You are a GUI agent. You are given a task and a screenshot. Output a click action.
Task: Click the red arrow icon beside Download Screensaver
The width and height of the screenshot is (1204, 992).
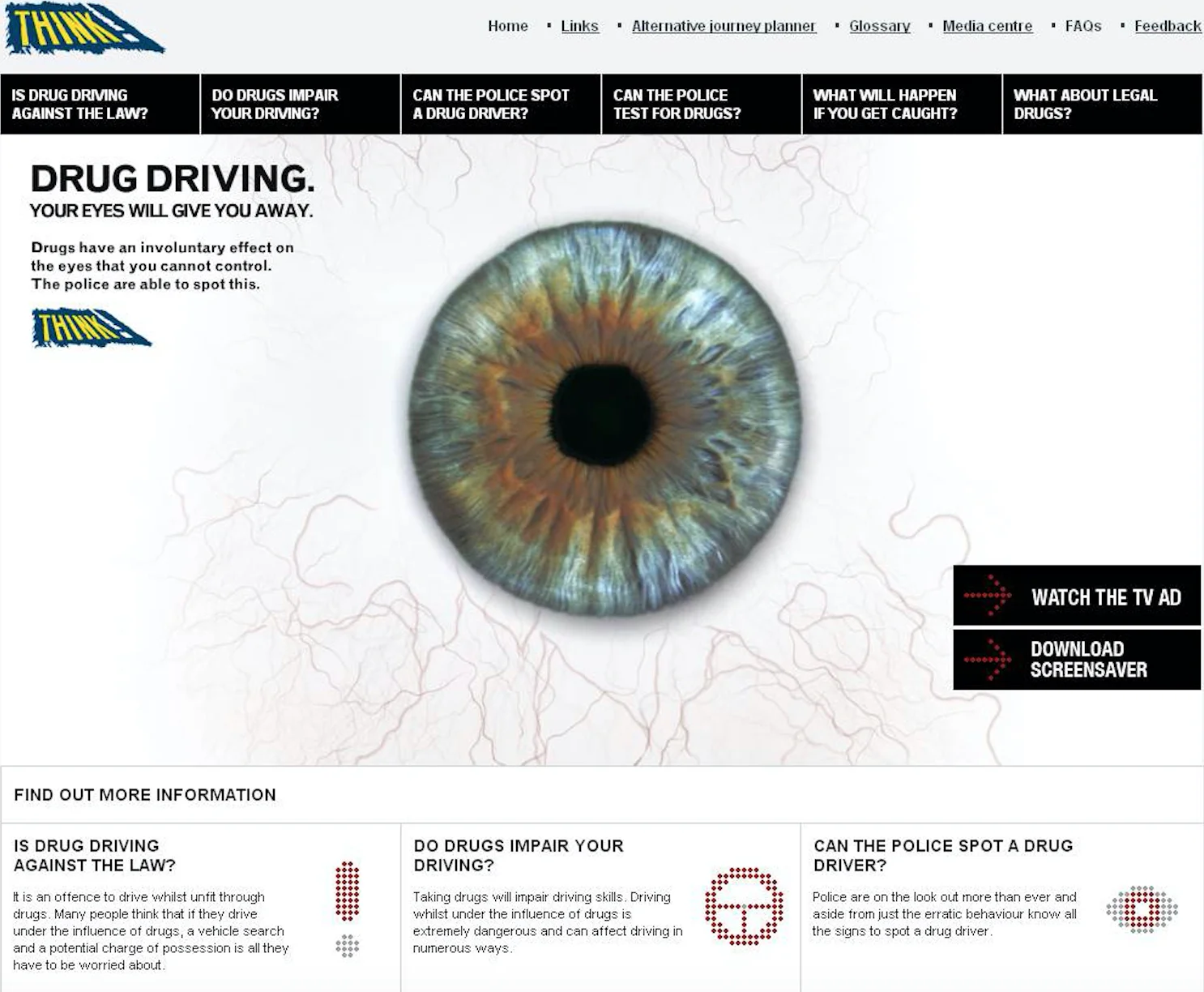pyautogui.click(x=988, y=660)
